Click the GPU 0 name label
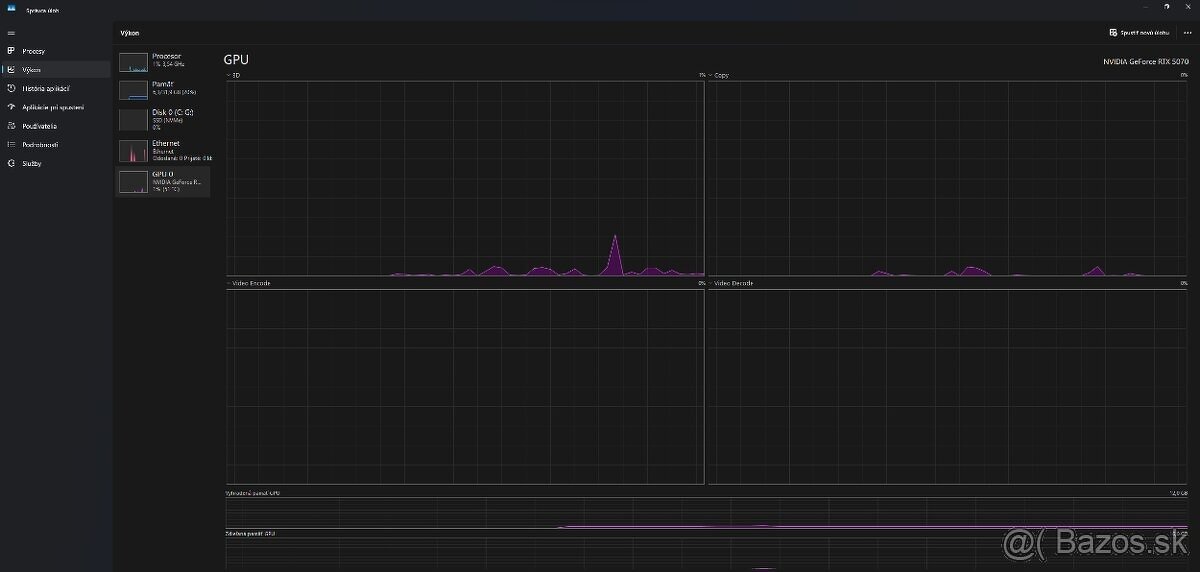This screenshot has height=572, width=1200. [163, 173]
